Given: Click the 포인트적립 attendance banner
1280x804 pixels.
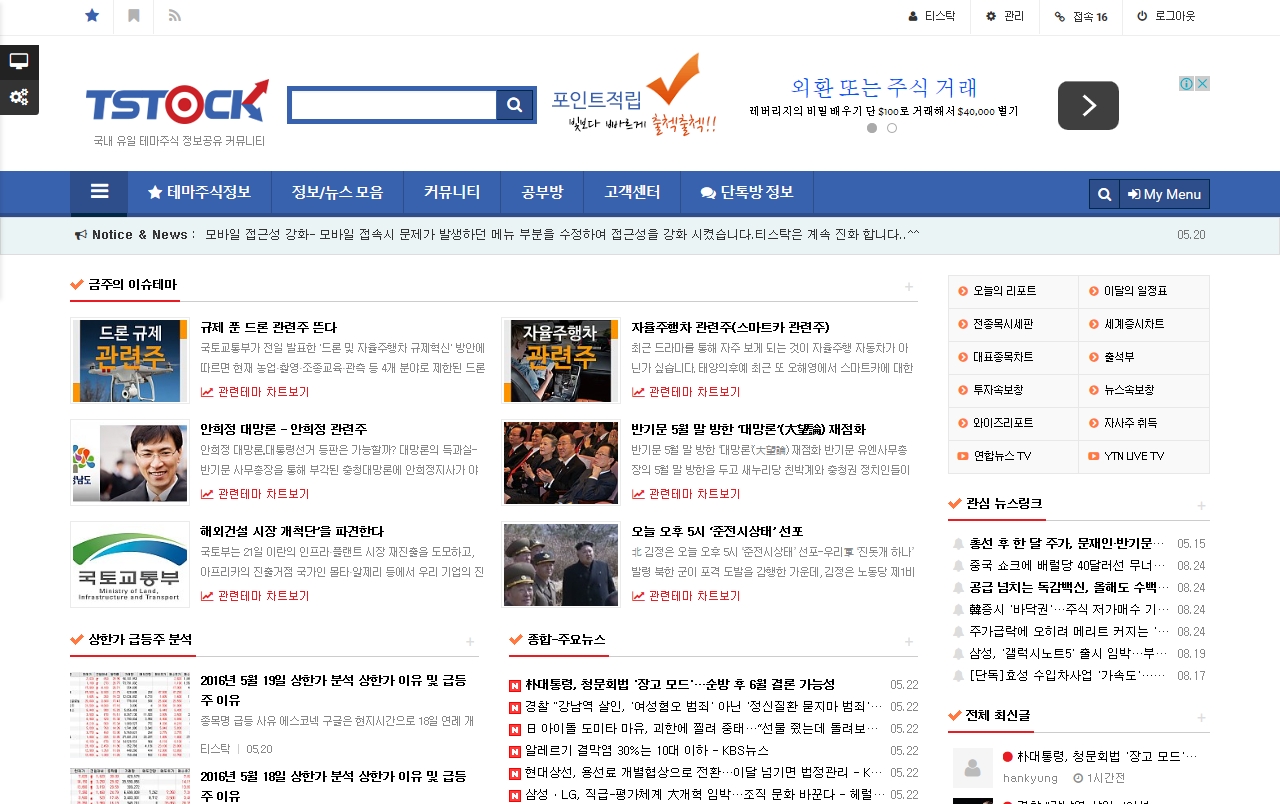Looking at the screenshot, I should click(634, 96).
